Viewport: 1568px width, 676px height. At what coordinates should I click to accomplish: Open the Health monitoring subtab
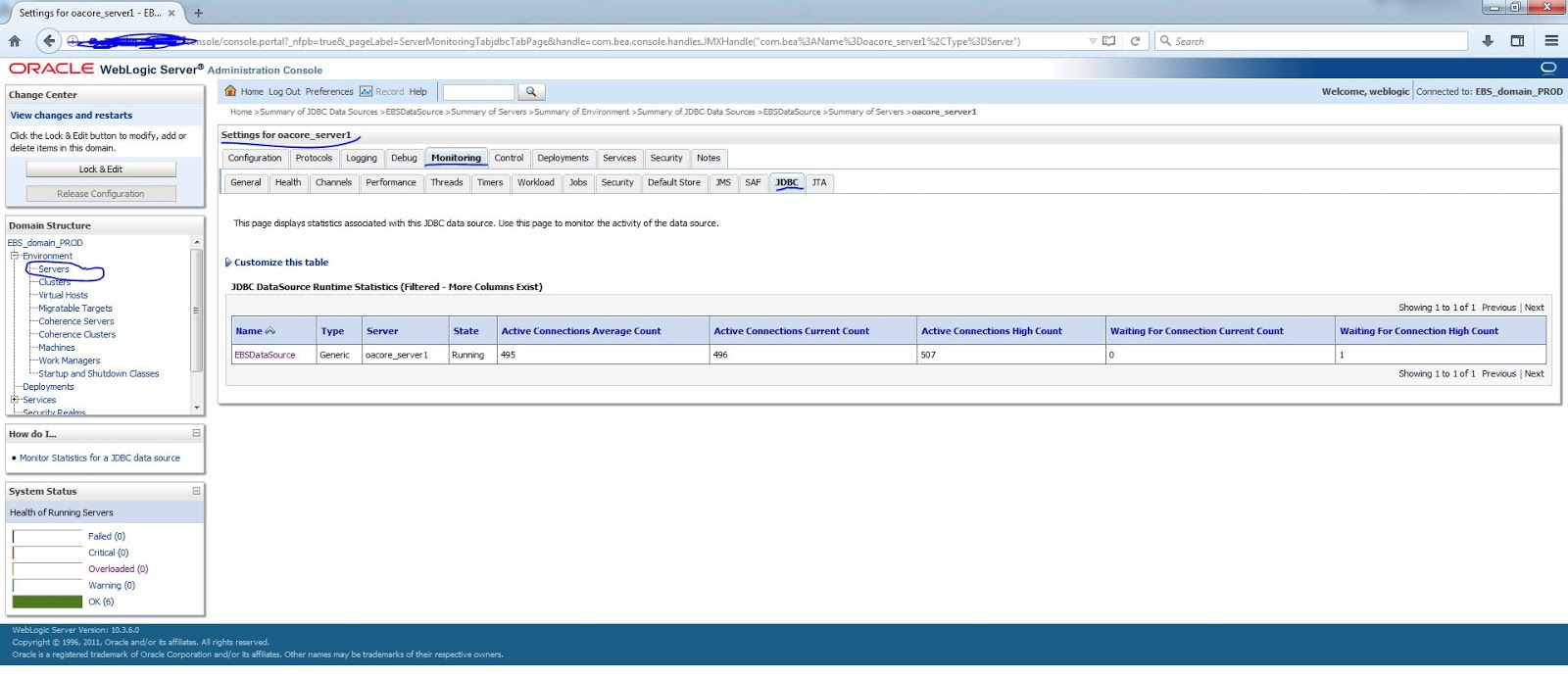pyautogui.click(x=288, y=182)
